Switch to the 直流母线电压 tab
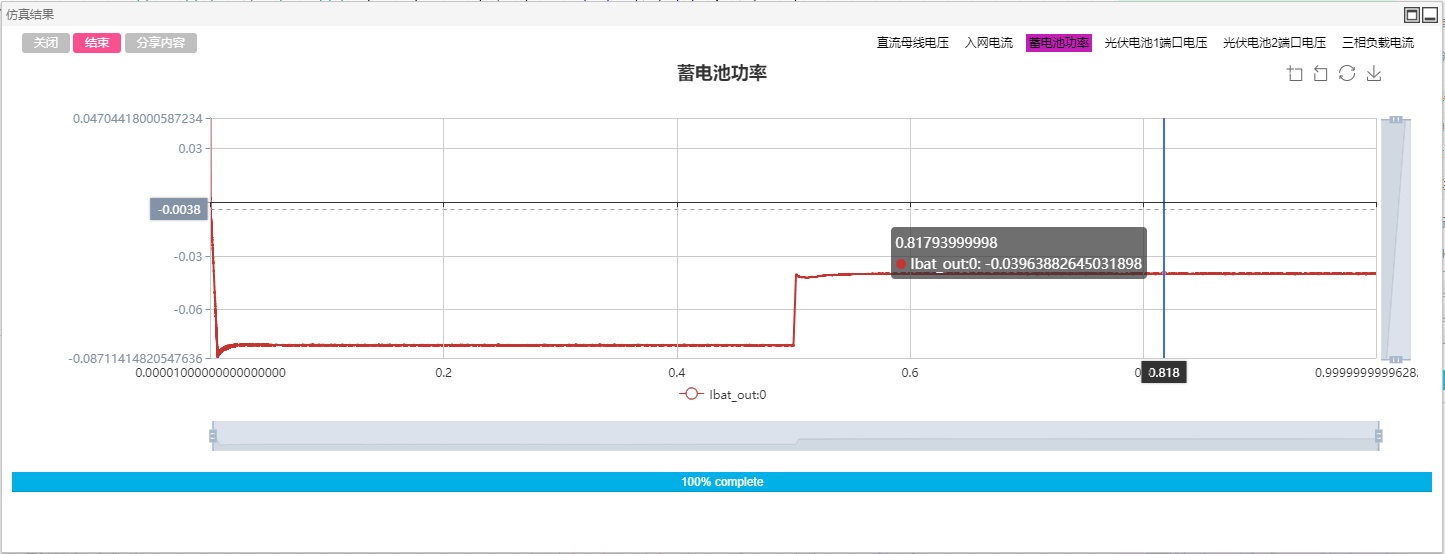This screenshot has width=1445, height=554. (x=913, y=43)
